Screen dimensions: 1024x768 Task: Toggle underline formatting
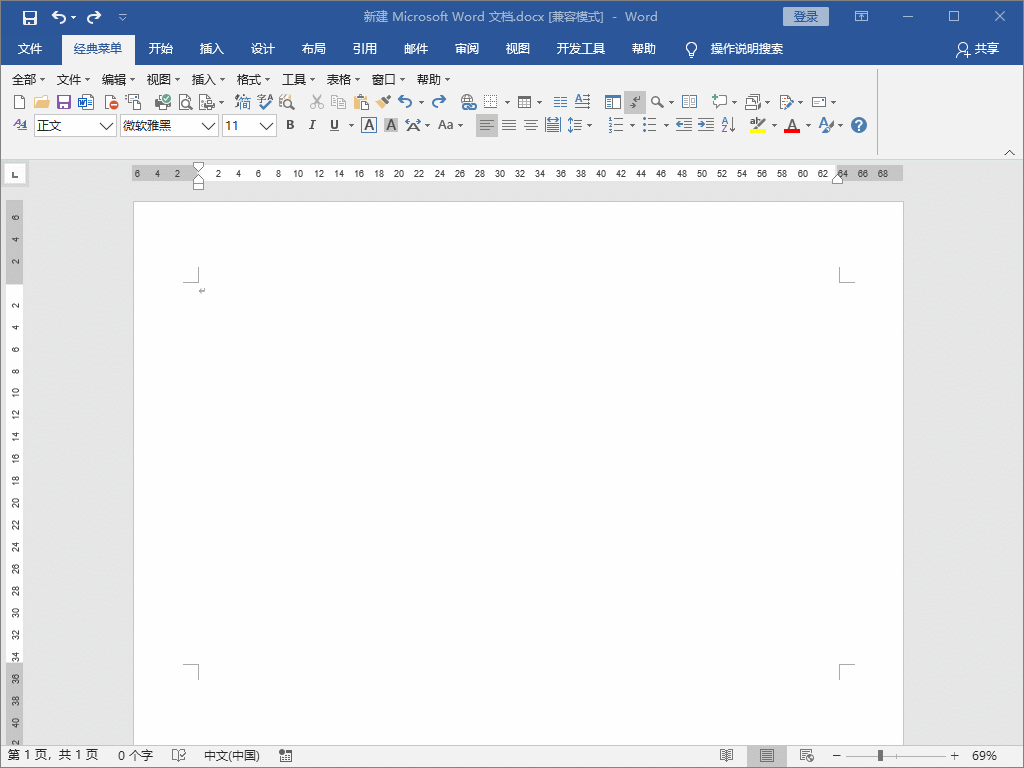tap(334, 125)
